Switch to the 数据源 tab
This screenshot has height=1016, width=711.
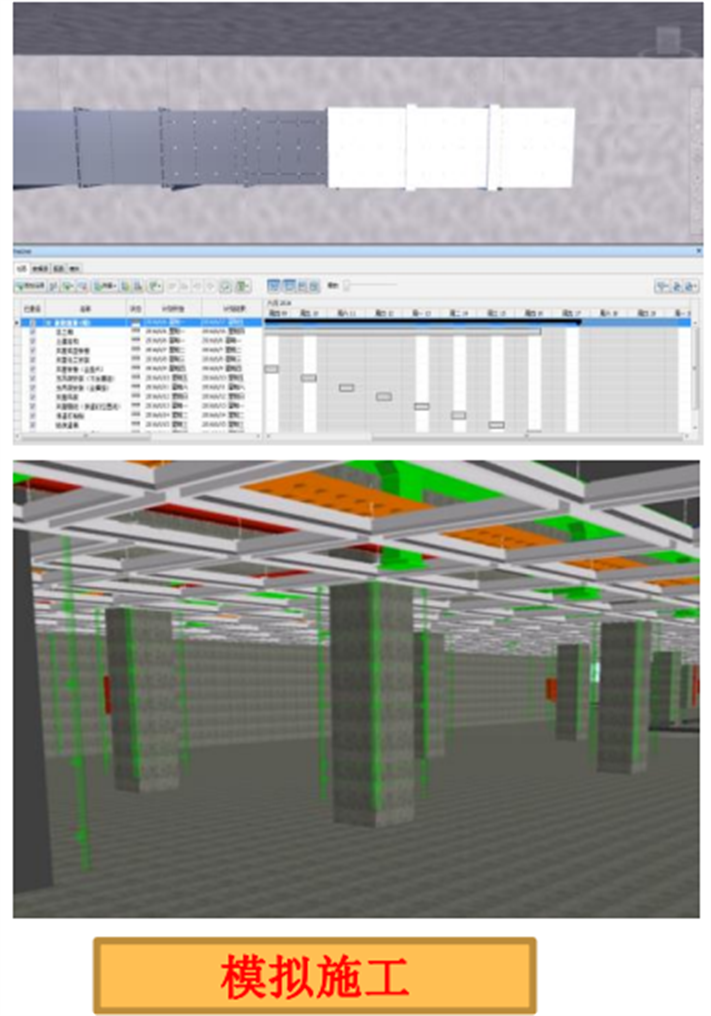pos(40,269)
